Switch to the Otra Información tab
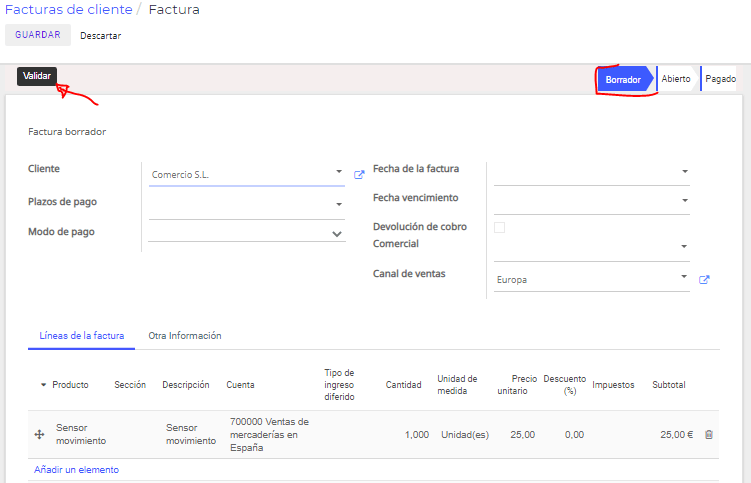Screen dimensions: 751x483 coord(185,336)
